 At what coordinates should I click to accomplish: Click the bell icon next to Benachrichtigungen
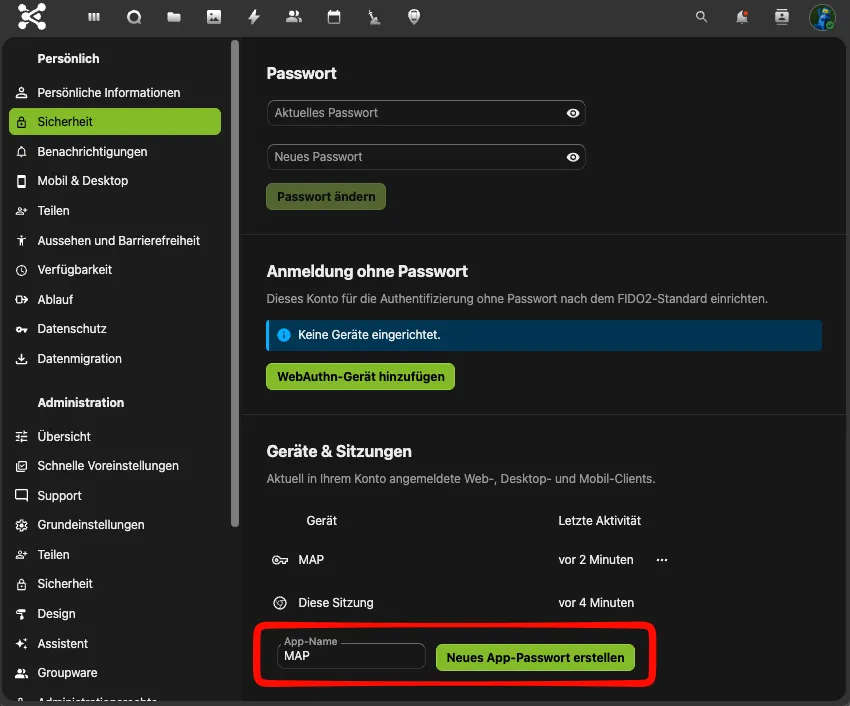click(x=22, y=152)
